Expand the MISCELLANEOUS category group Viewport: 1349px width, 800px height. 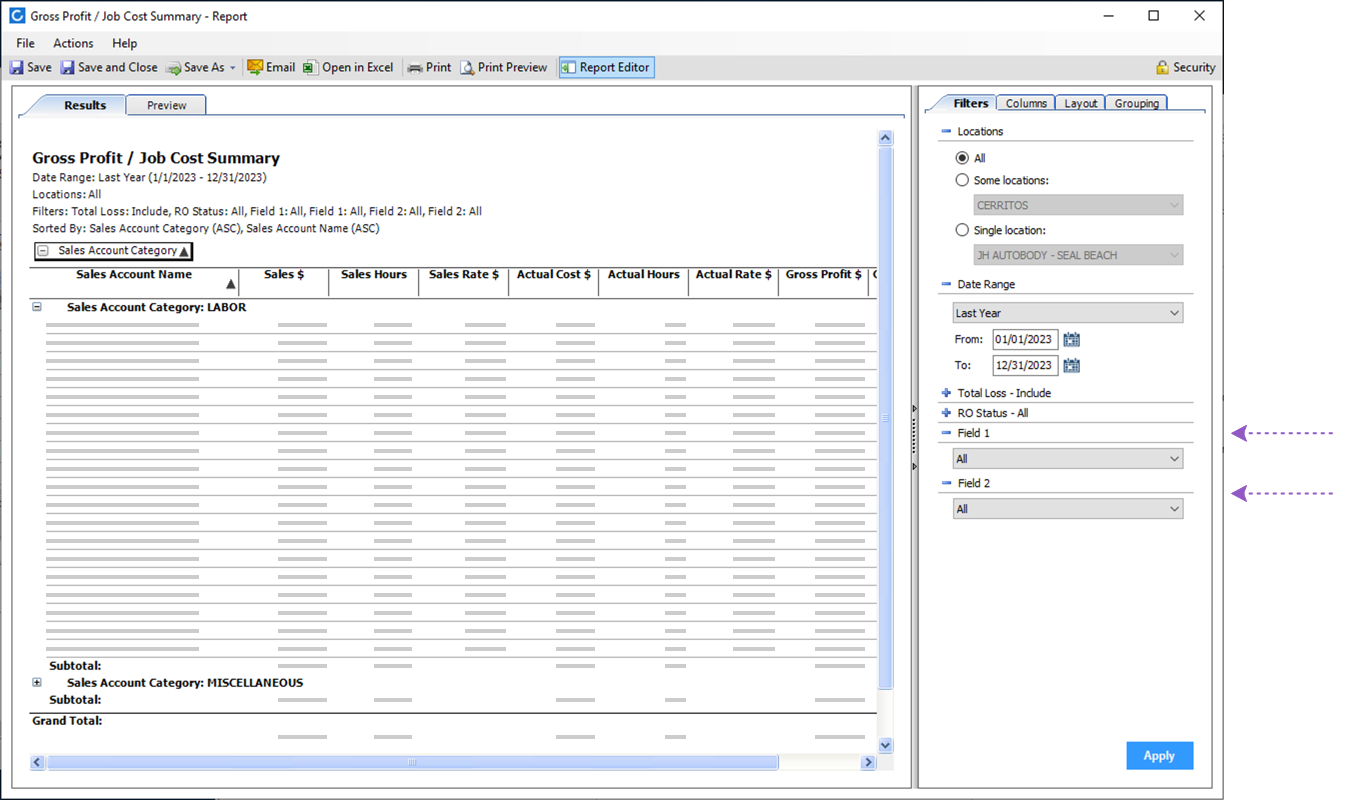click(x=37, y=683)
